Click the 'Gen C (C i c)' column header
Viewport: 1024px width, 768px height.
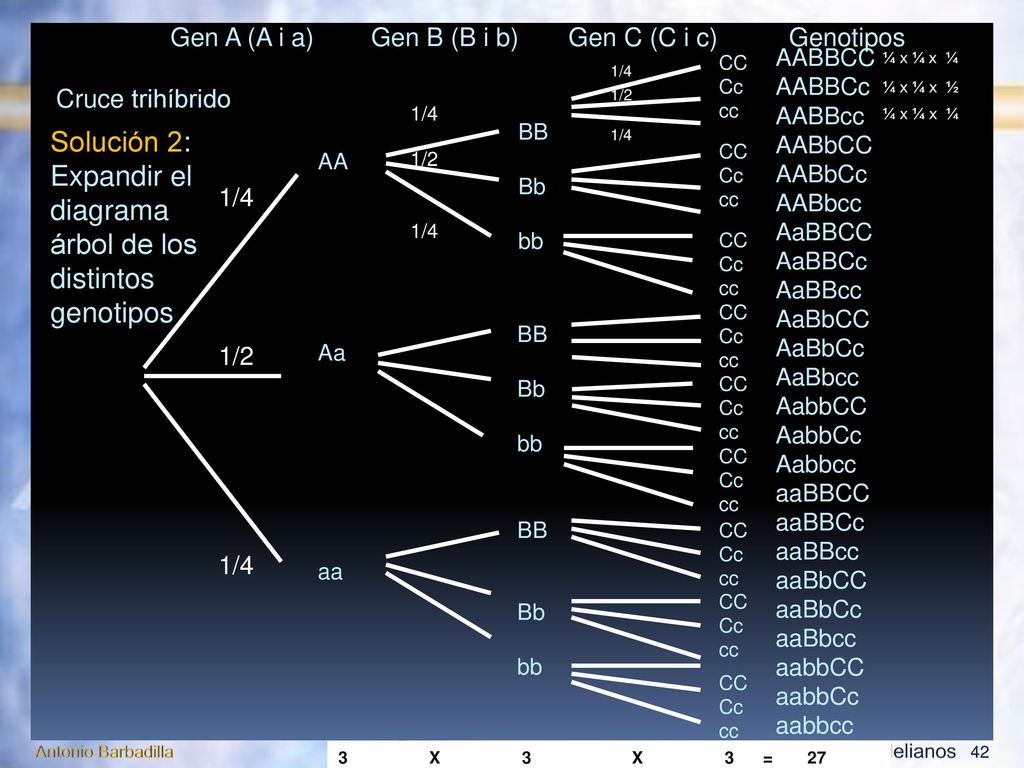coord(642,38)
